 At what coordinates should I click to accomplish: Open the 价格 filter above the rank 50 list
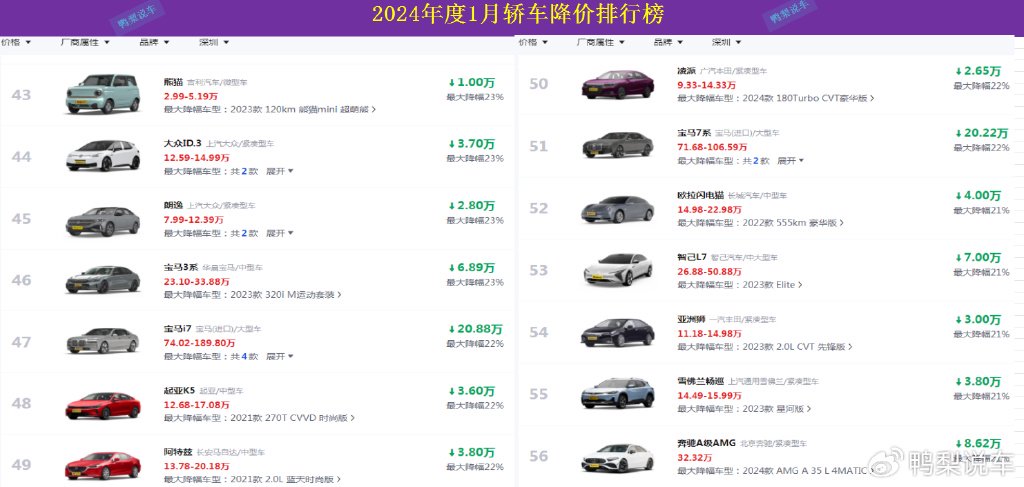[x=533, y=42]
